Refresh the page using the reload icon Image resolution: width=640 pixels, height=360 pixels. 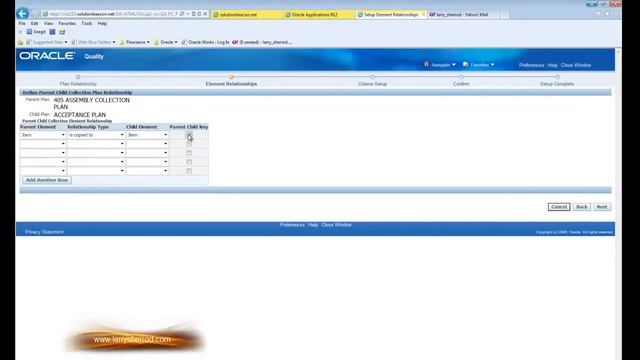pos(199,14)
